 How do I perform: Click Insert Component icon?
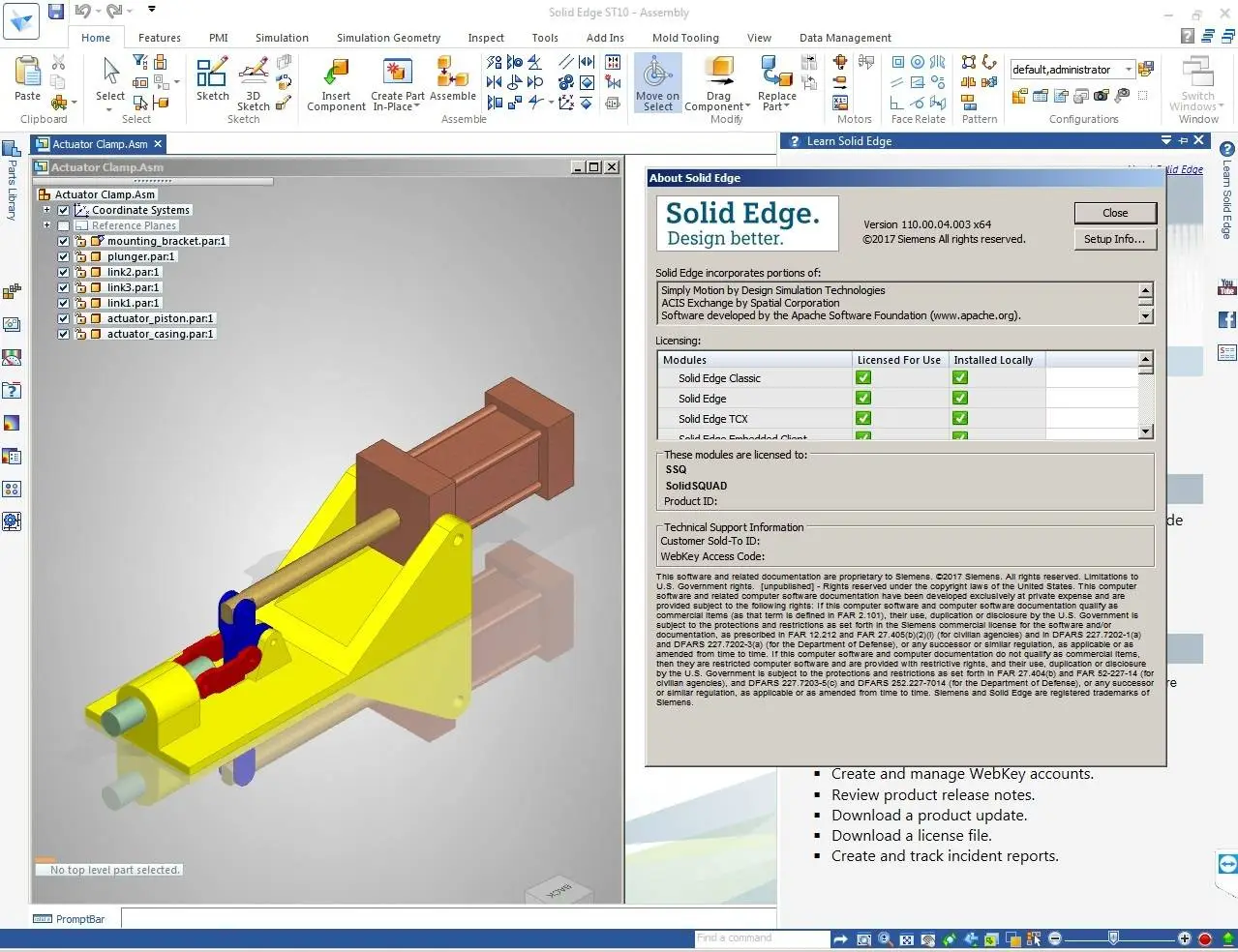click(336, 73)
